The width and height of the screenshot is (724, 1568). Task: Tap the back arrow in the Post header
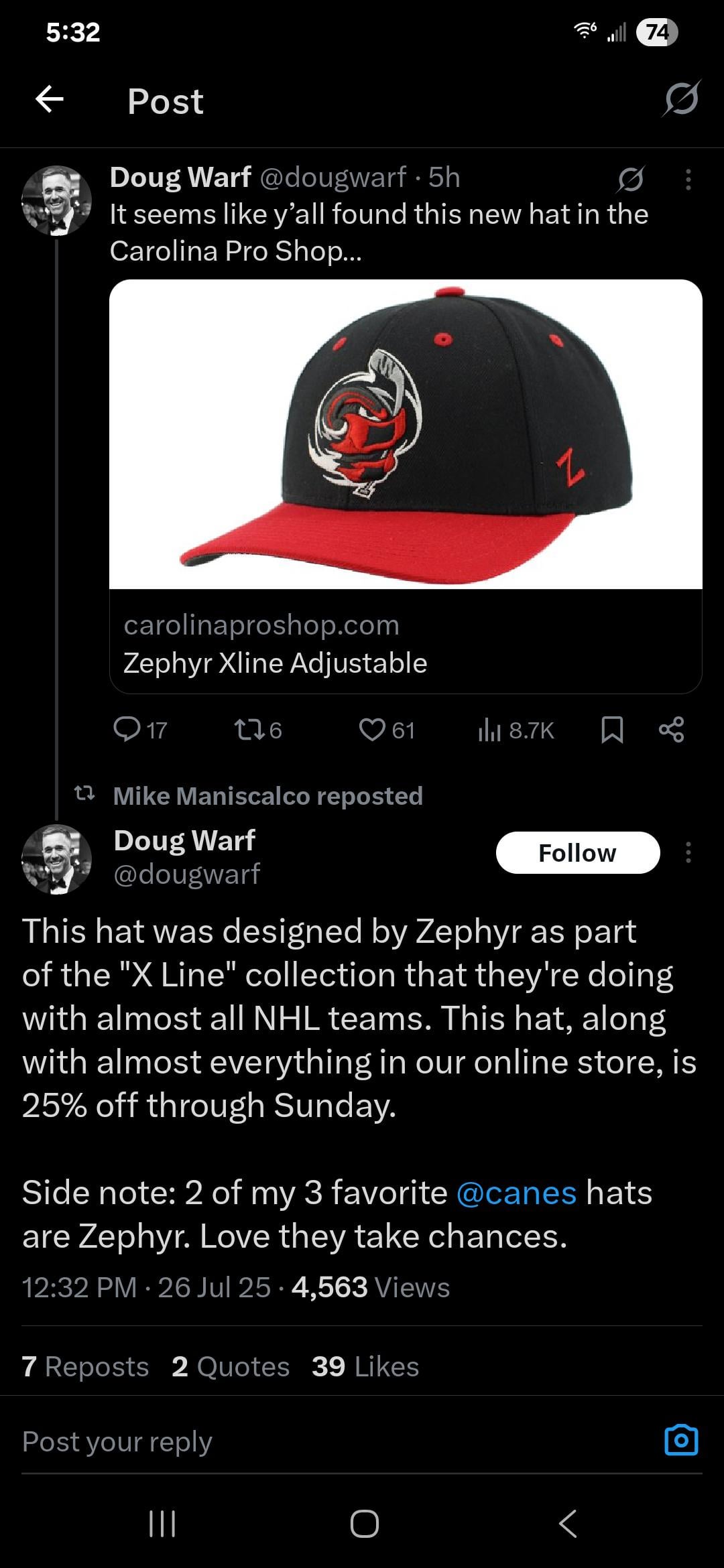point(49,100)
